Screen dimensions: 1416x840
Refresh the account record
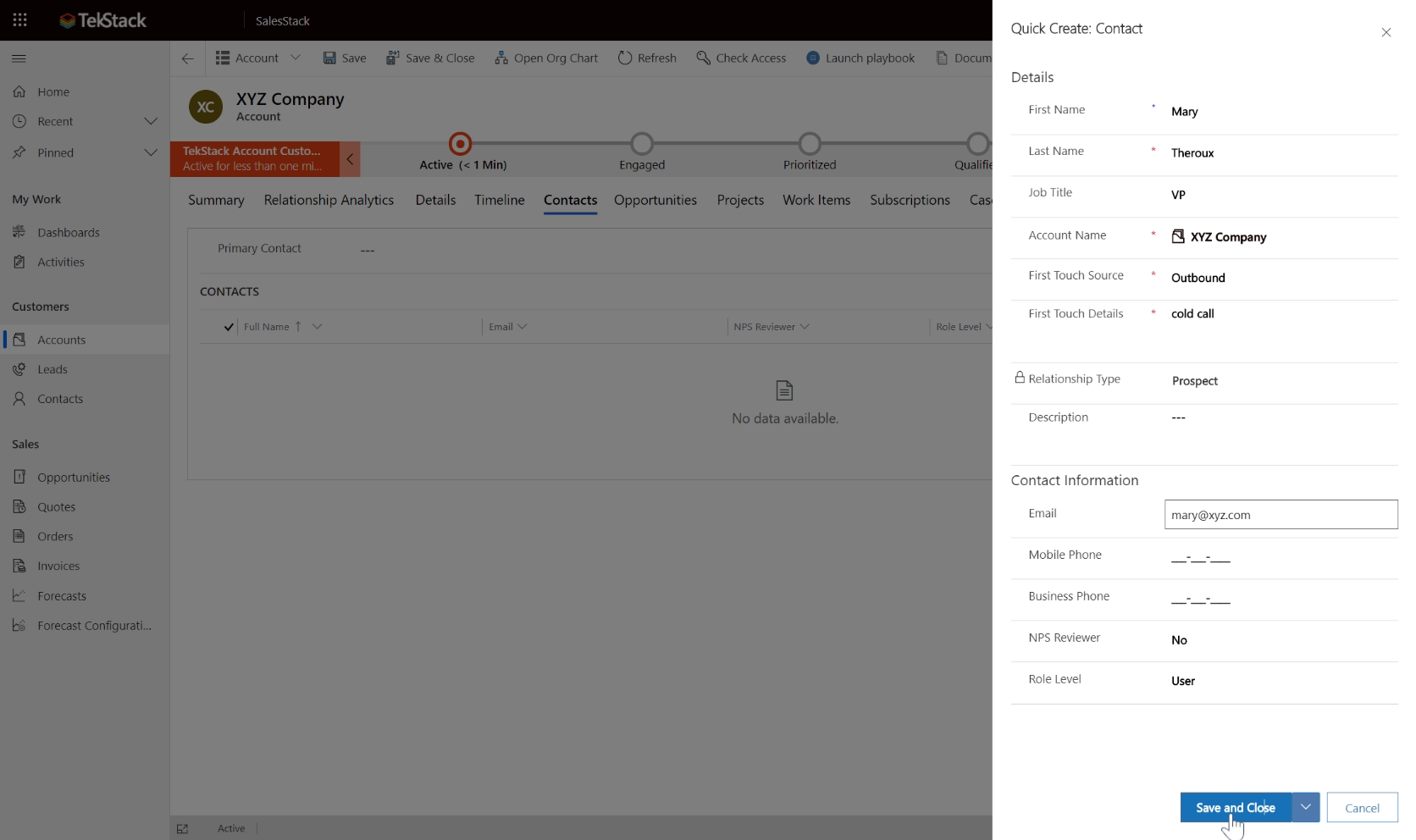pos(647,58)
